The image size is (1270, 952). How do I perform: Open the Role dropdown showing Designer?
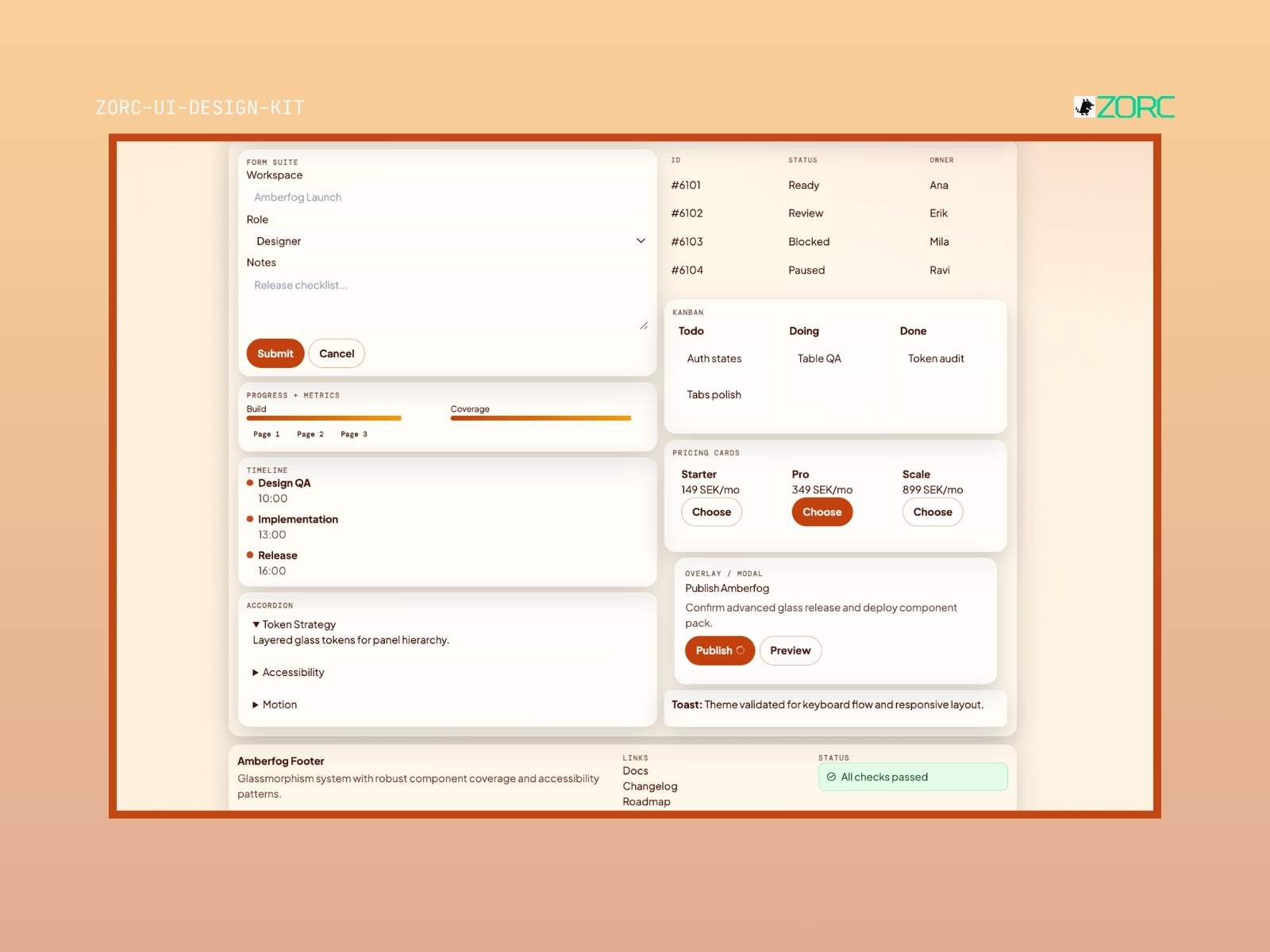pyautogui.click(x=447, y=241)
